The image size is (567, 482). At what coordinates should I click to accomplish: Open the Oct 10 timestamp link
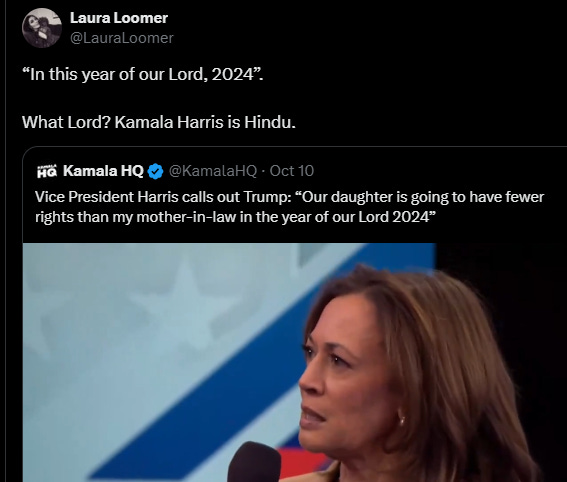tap(291, 171)
